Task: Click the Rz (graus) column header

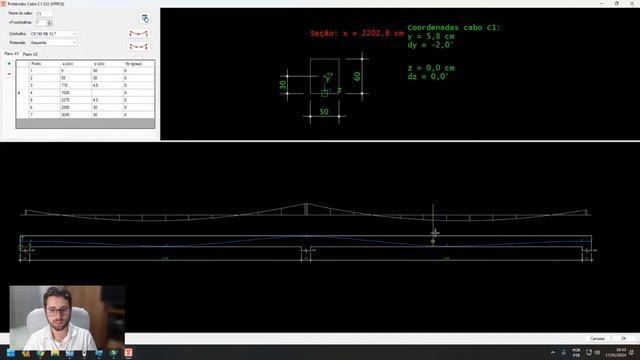Action: 139,64
